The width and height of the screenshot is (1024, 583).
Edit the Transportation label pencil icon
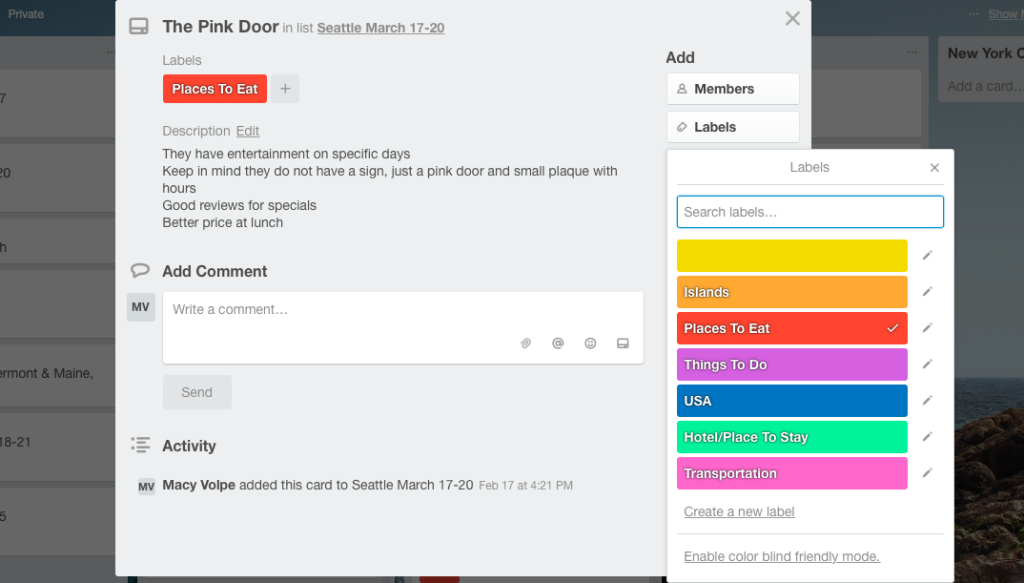point(927,473)
